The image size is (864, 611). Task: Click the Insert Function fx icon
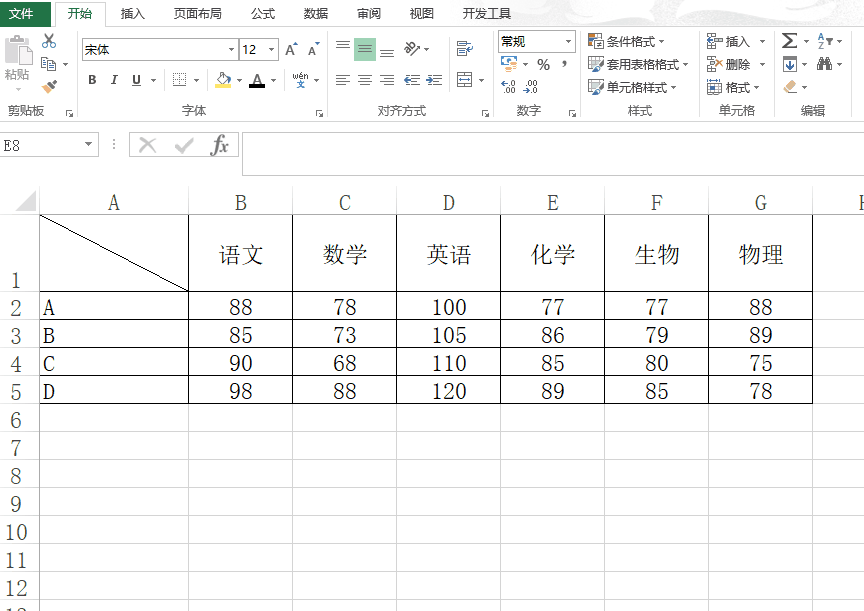pyautogui.click(x=219, y=145)
